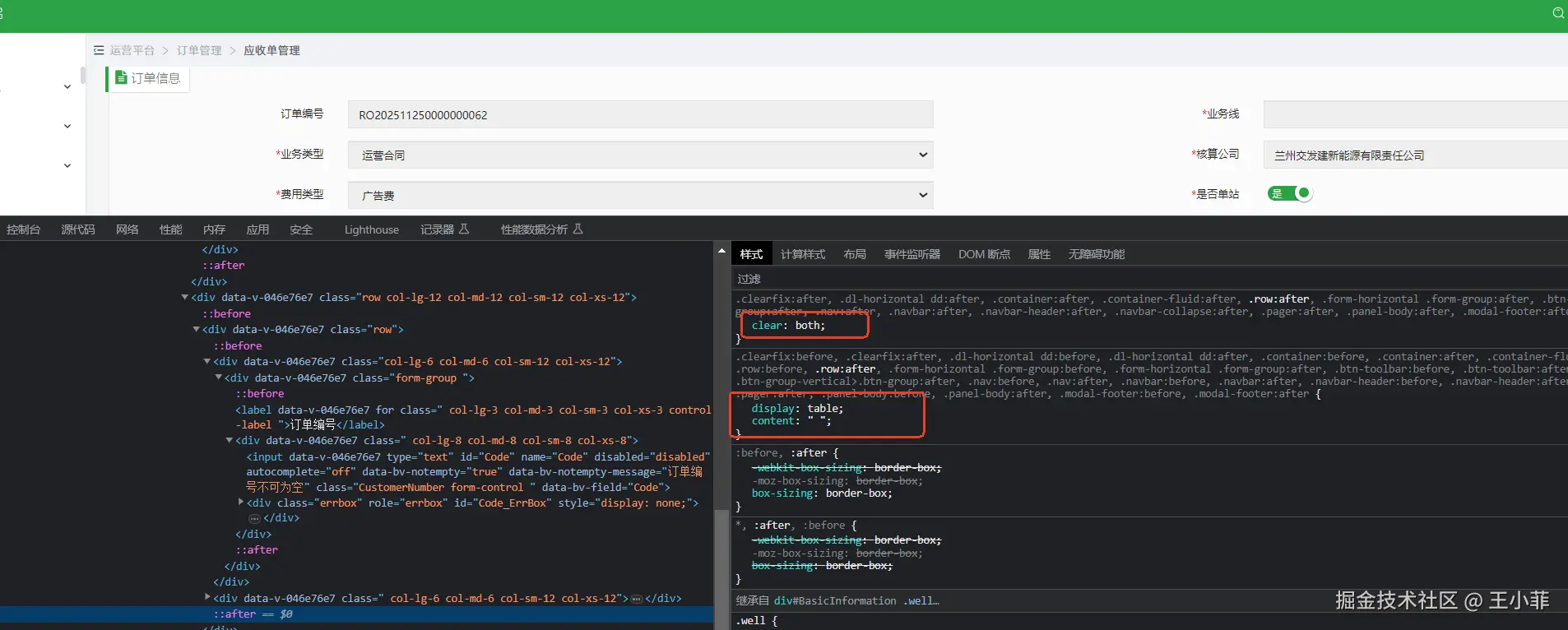Click the 订单管理 breadcrumb link

(x=199, y=50)
